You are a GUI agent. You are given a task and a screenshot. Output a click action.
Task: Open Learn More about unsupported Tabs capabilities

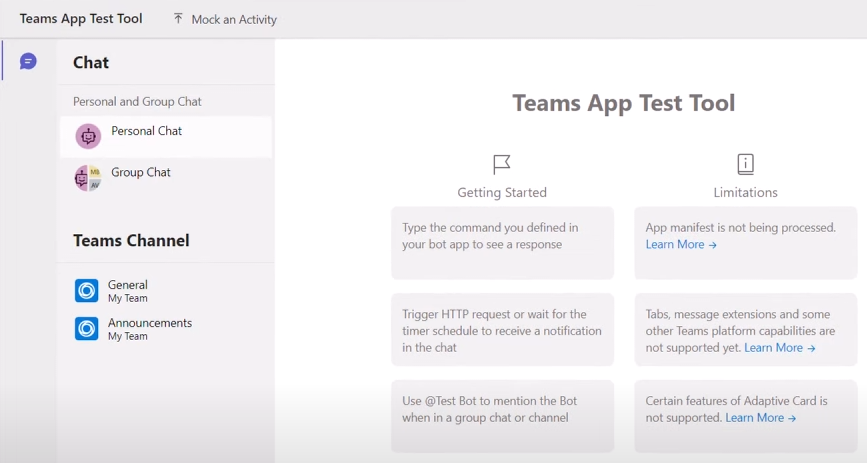[x=780, y=348]
